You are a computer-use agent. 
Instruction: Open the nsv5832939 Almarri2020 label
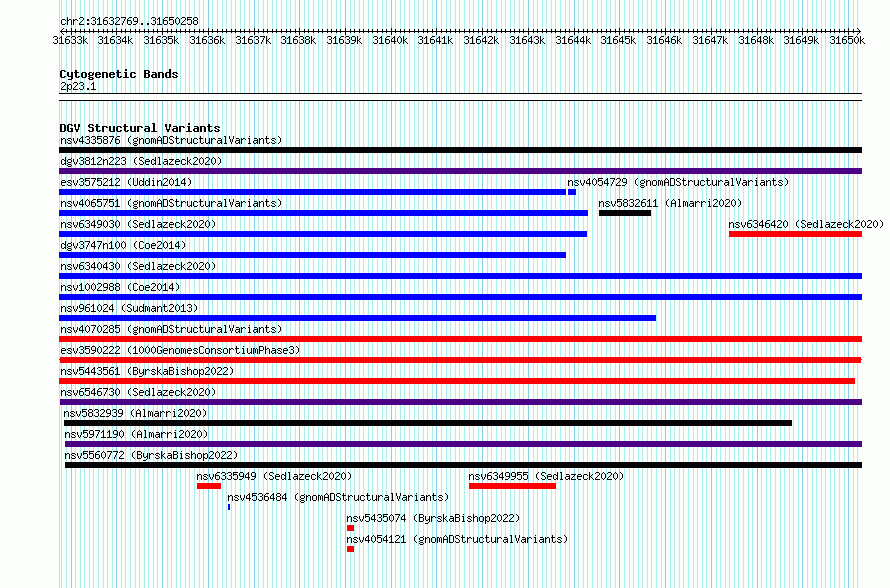click(x=135, y=413)
